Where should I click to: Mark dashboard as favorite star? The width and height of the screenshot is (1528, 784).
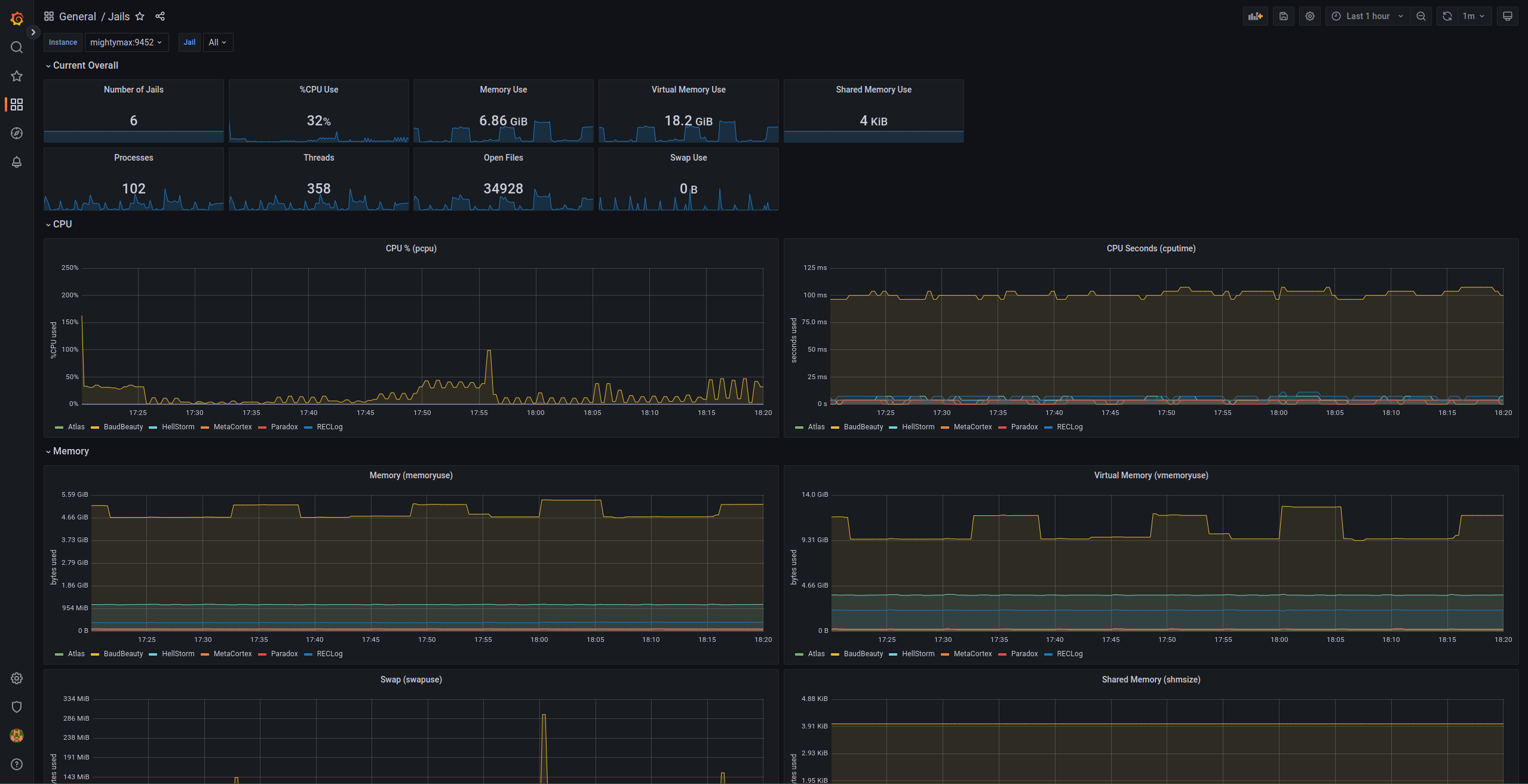[x=140, y=16]
